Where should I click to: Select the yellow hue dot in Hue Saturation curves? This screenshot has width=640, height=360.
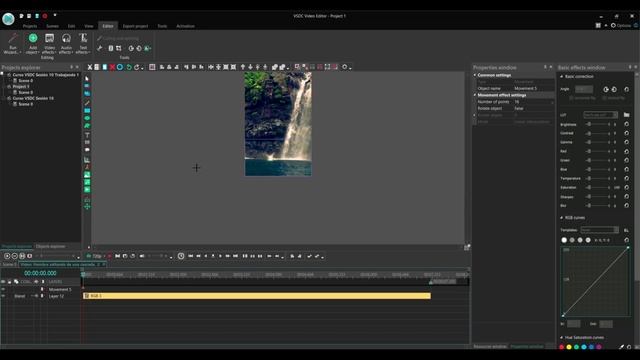[x=569, y=347]
